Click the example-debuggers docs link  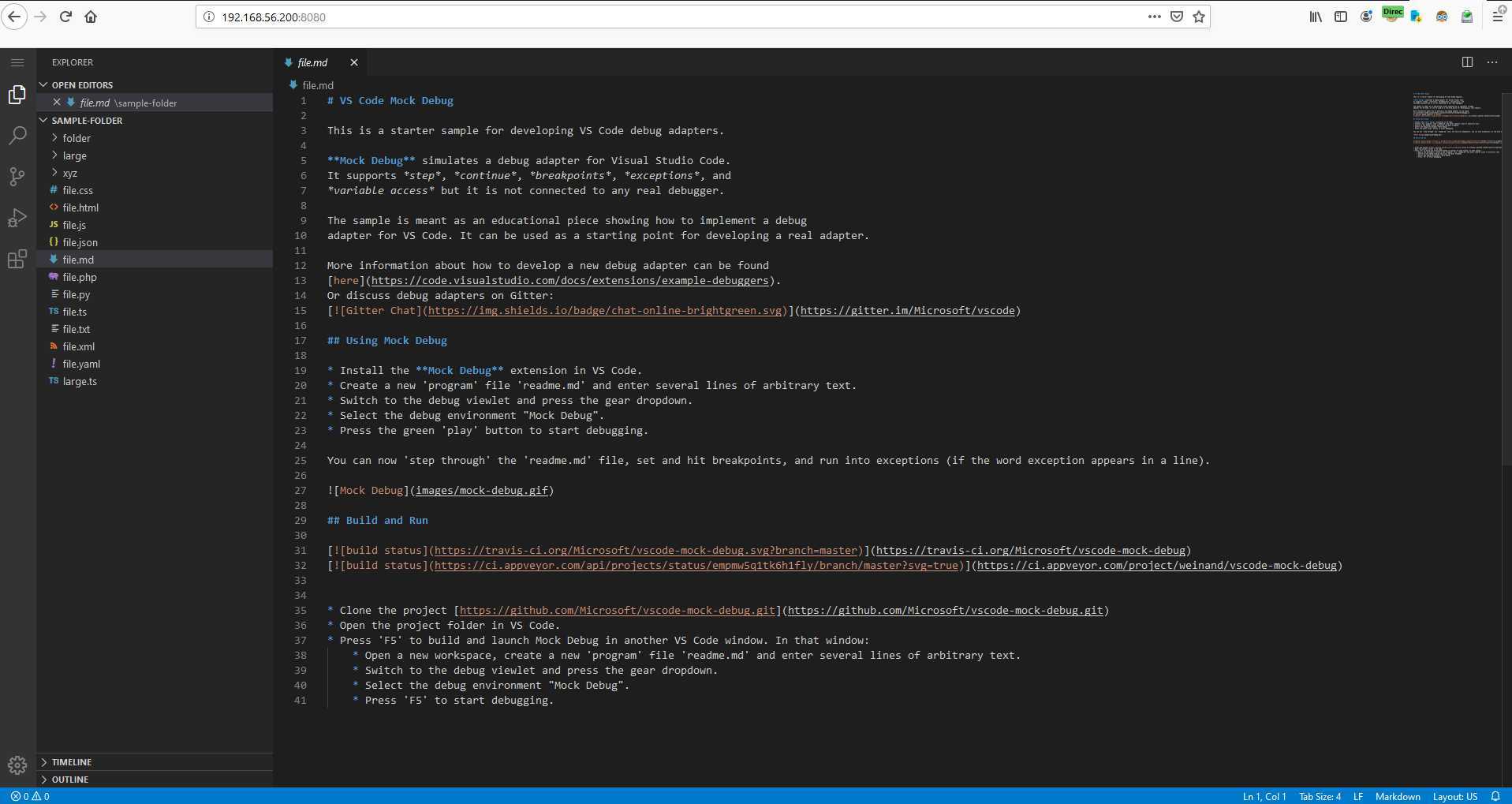[569, 280]
